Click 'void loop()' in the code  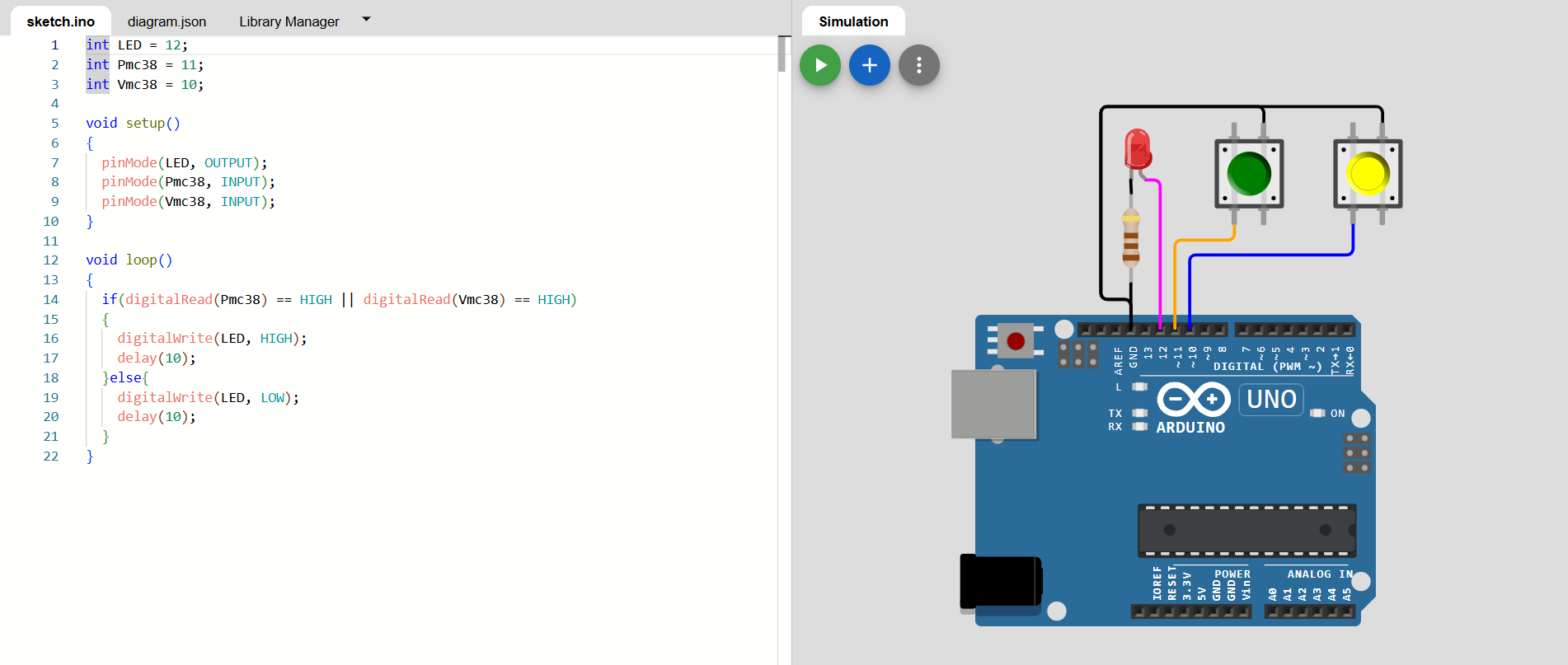point(129,260)
